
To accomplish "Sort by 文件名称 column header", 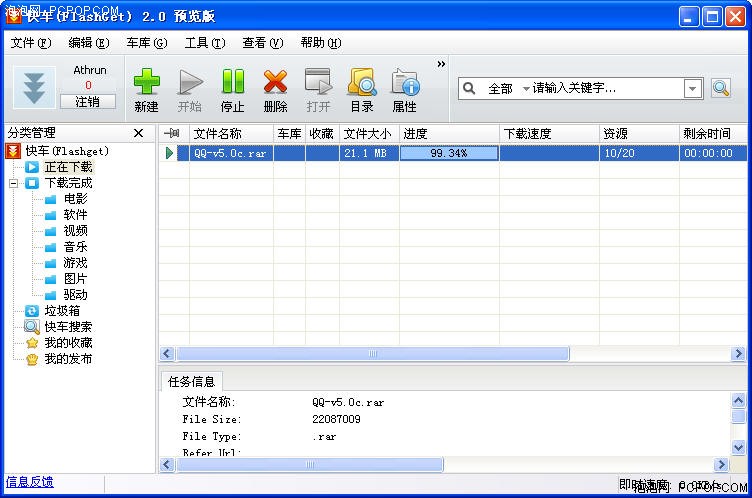I will click(x=232, y=133).
